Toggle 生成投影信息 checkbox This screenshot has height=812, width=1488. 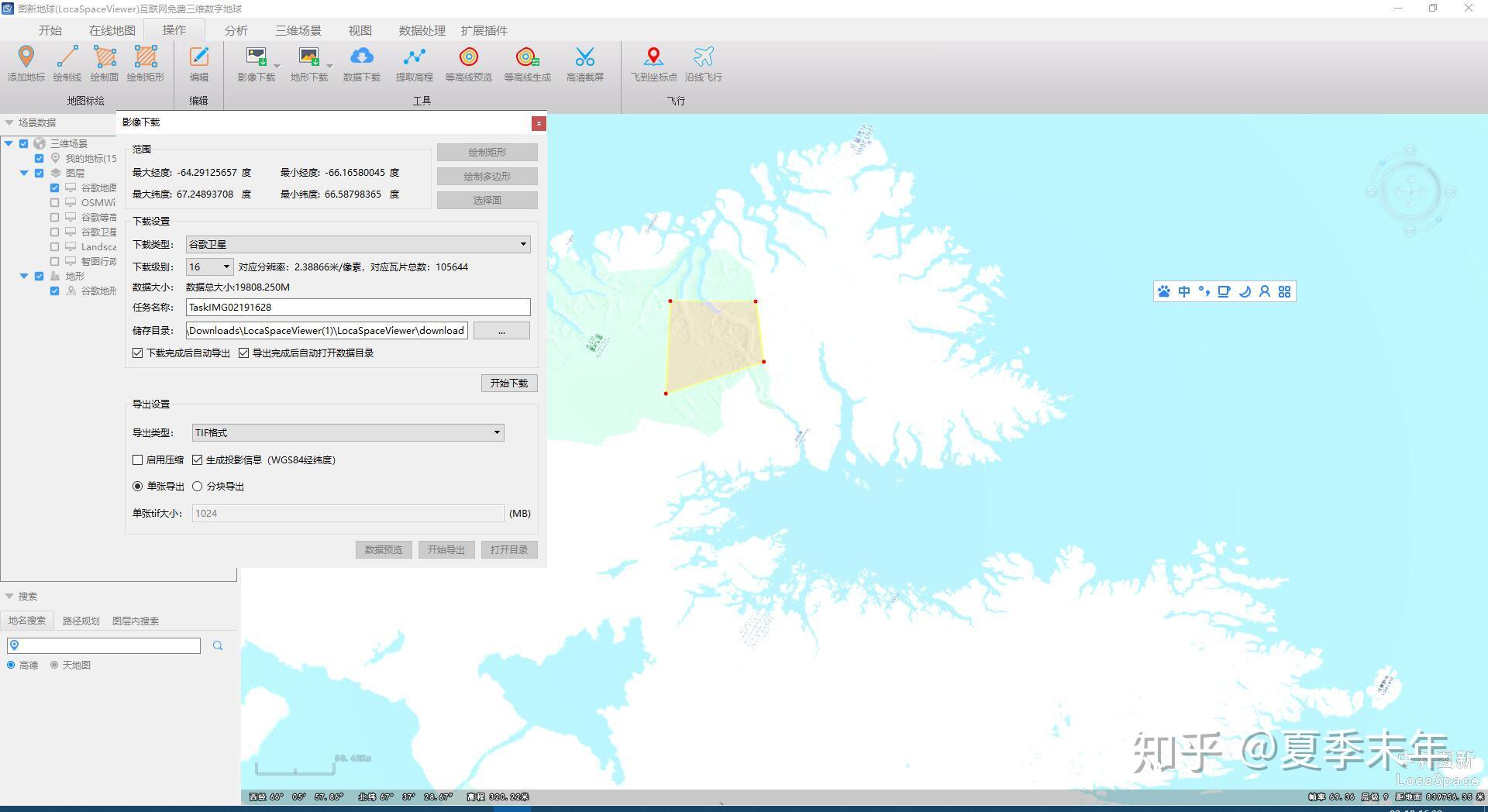(x=198, y=459)
